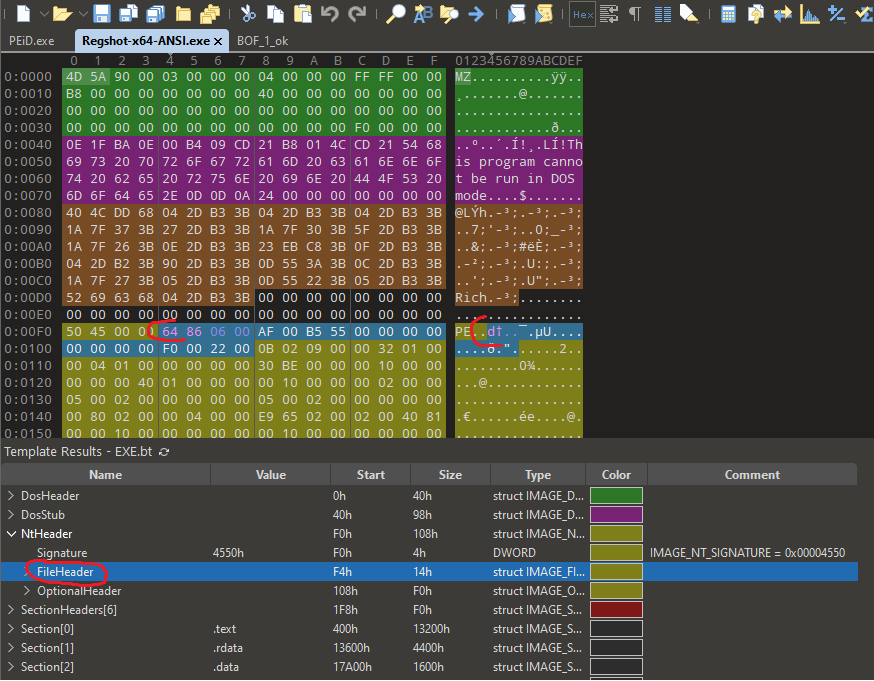Click the Compare Files icon
The height and width of the screenshot is (681, 874).
pyautogui.click(x=755, y=13)
